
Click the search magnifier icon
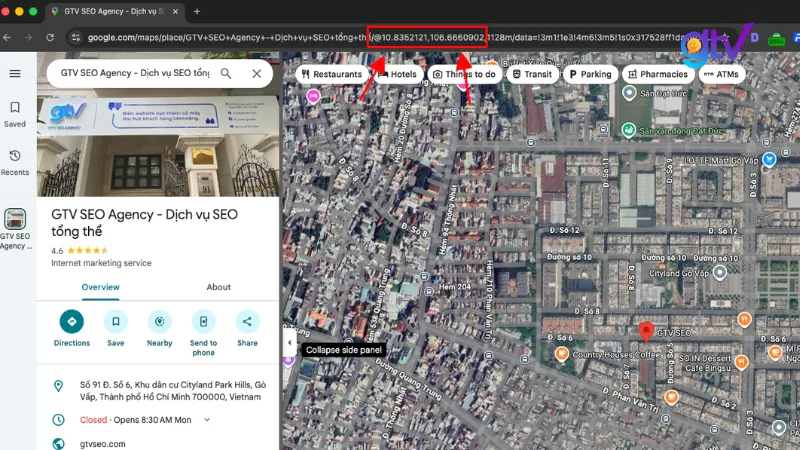(x=226, y=73)
